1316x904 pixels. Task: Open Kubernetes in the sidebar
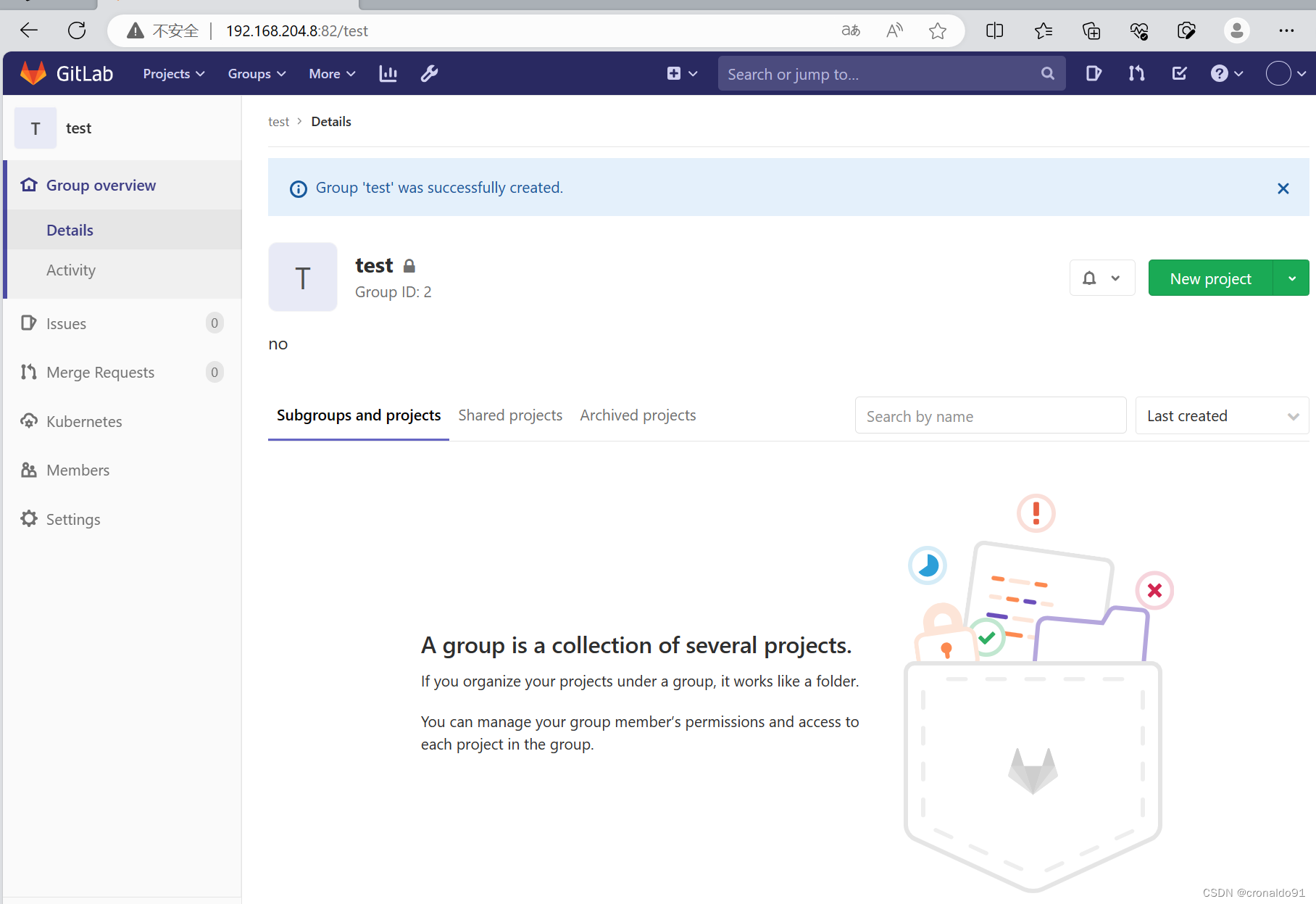coord(123,422)
